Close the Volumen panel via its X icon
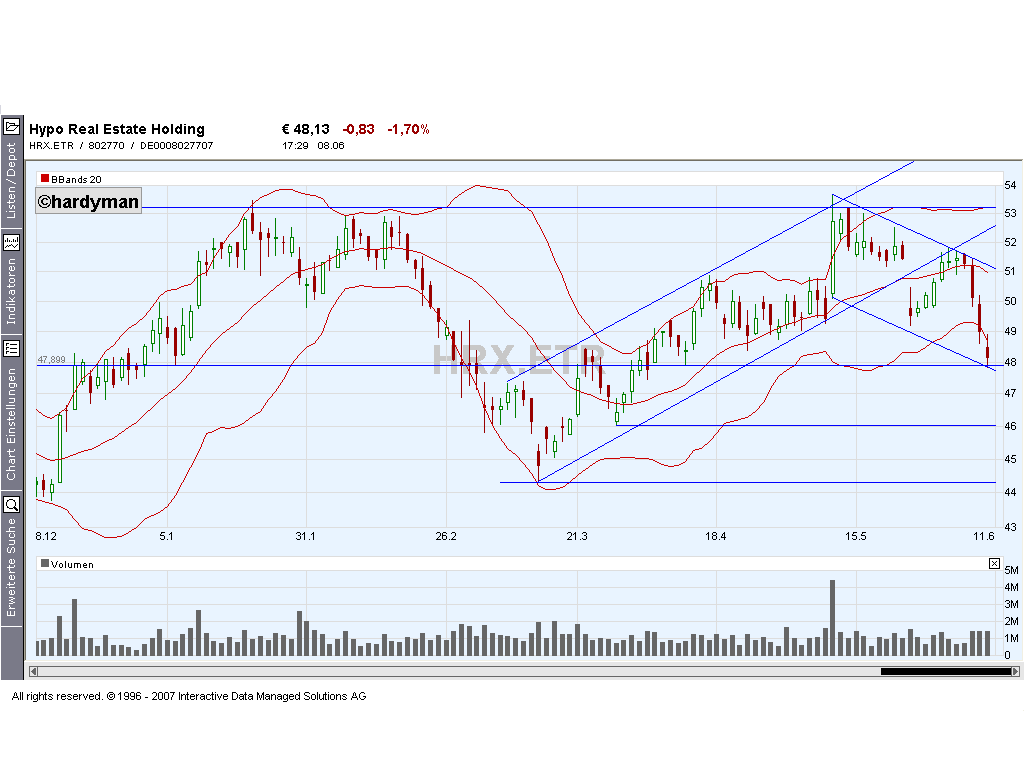 pyautogui.click(x=994, y=563)
